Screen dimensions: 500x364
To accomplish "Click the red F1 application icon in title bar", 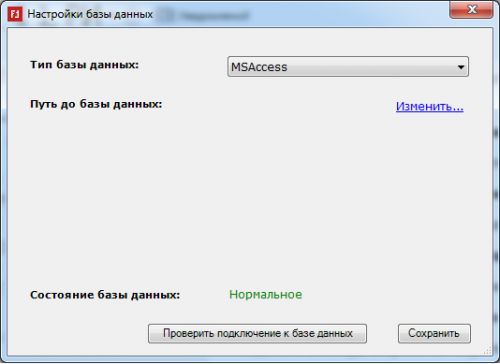I will (15, 14).
